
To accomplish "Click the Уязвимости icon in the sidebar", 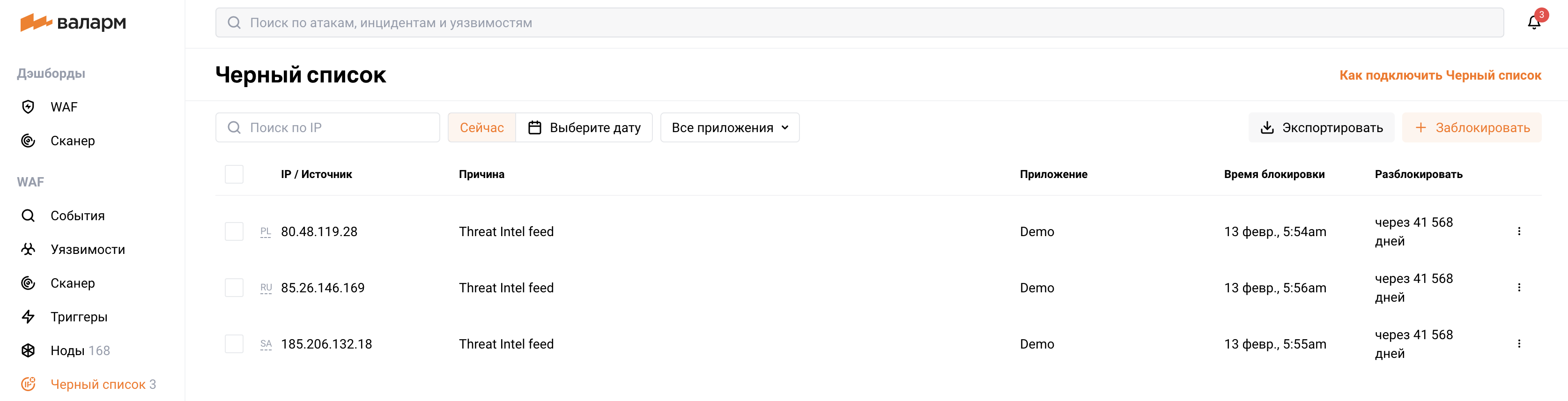I will pyautogui.click(x=27, y=249).
